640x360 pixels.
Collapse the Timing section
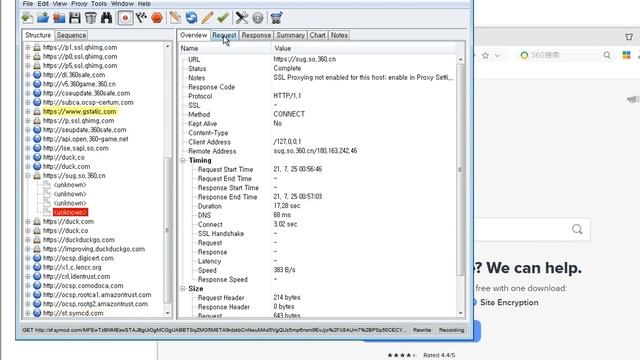(183, 160)
